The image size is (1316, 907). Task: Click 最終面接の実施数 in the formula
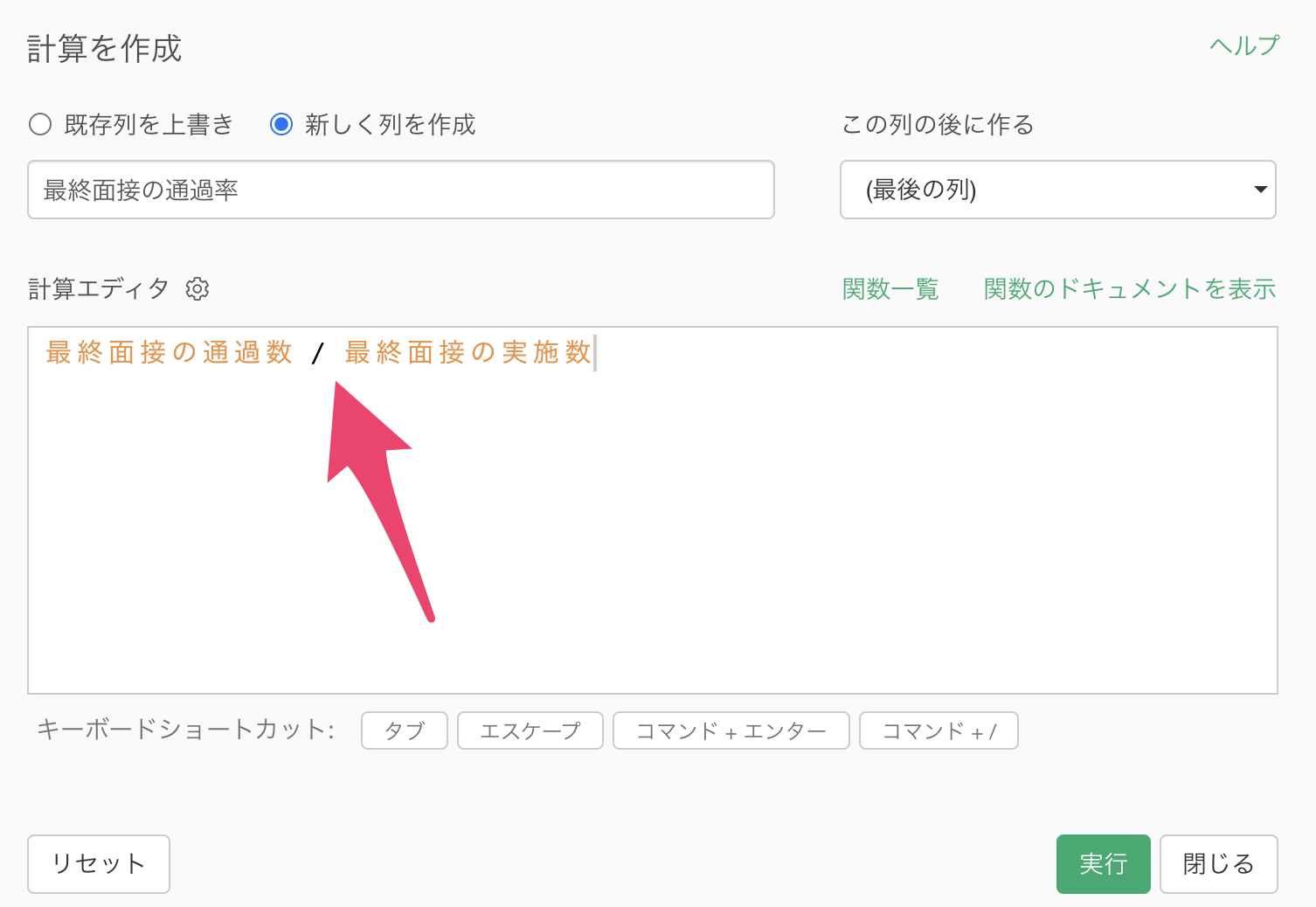(x=468, y=352)
